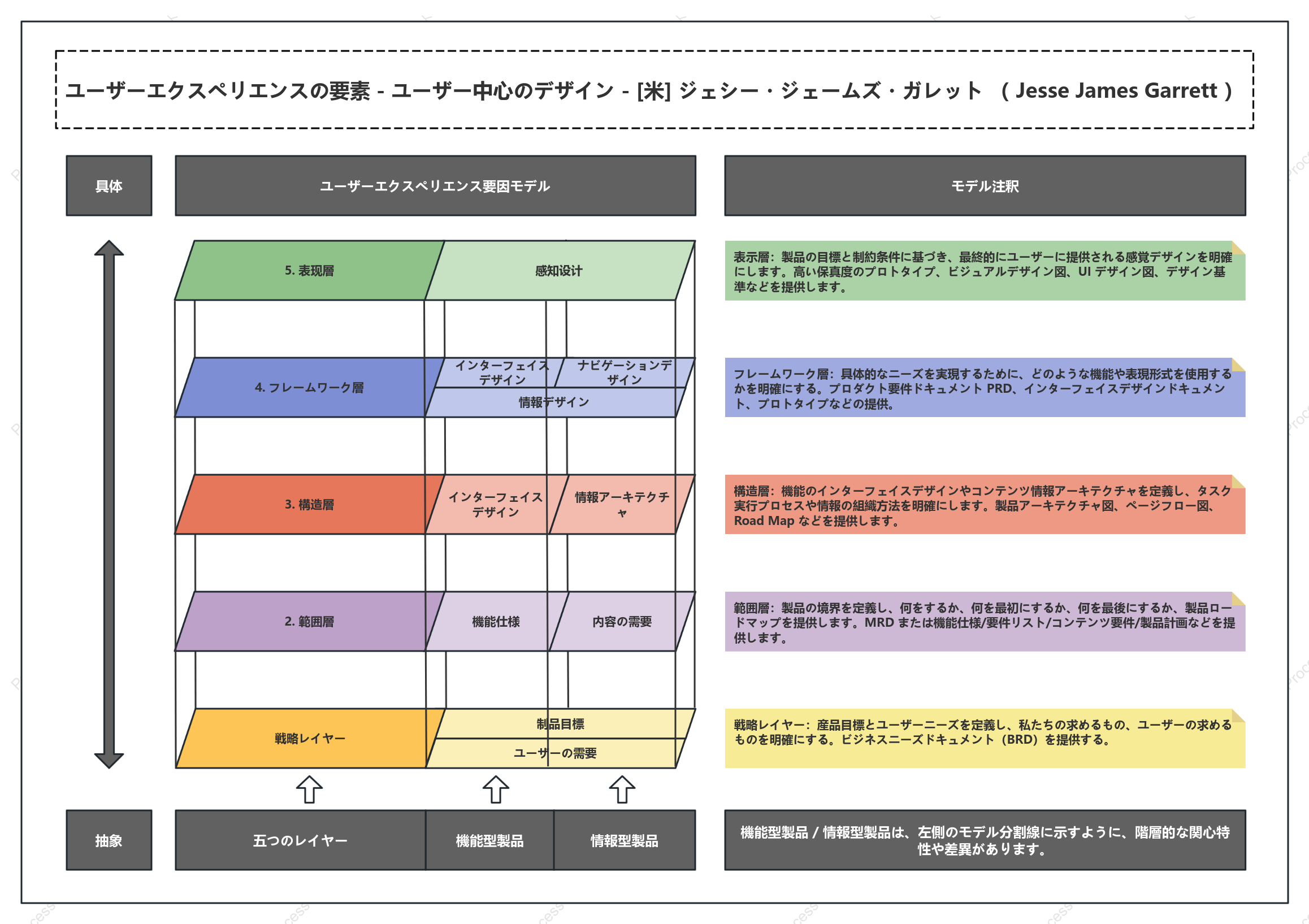Click the 機能型製品 box
Screen dimensions: 1309x924
click(x=489, y=840)
